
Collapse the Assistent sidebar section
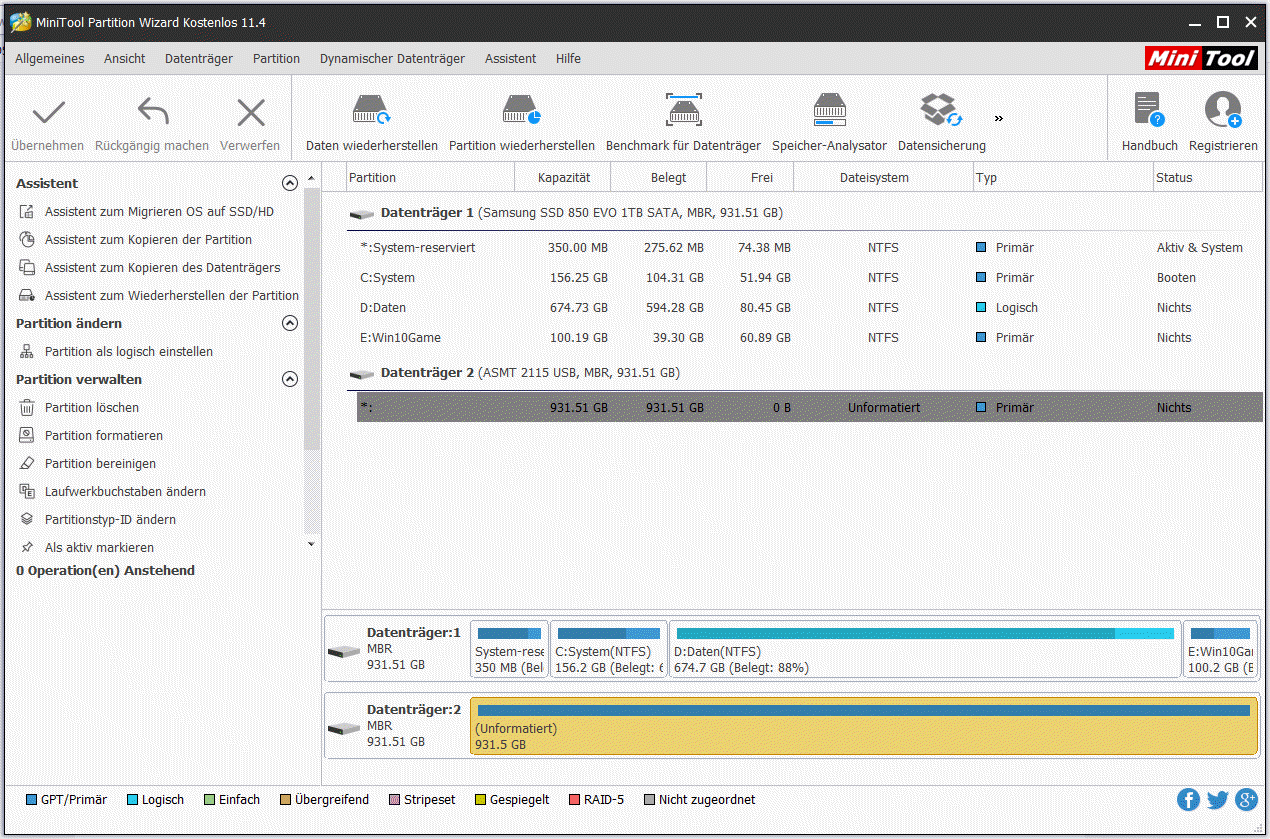pos(290,183)
